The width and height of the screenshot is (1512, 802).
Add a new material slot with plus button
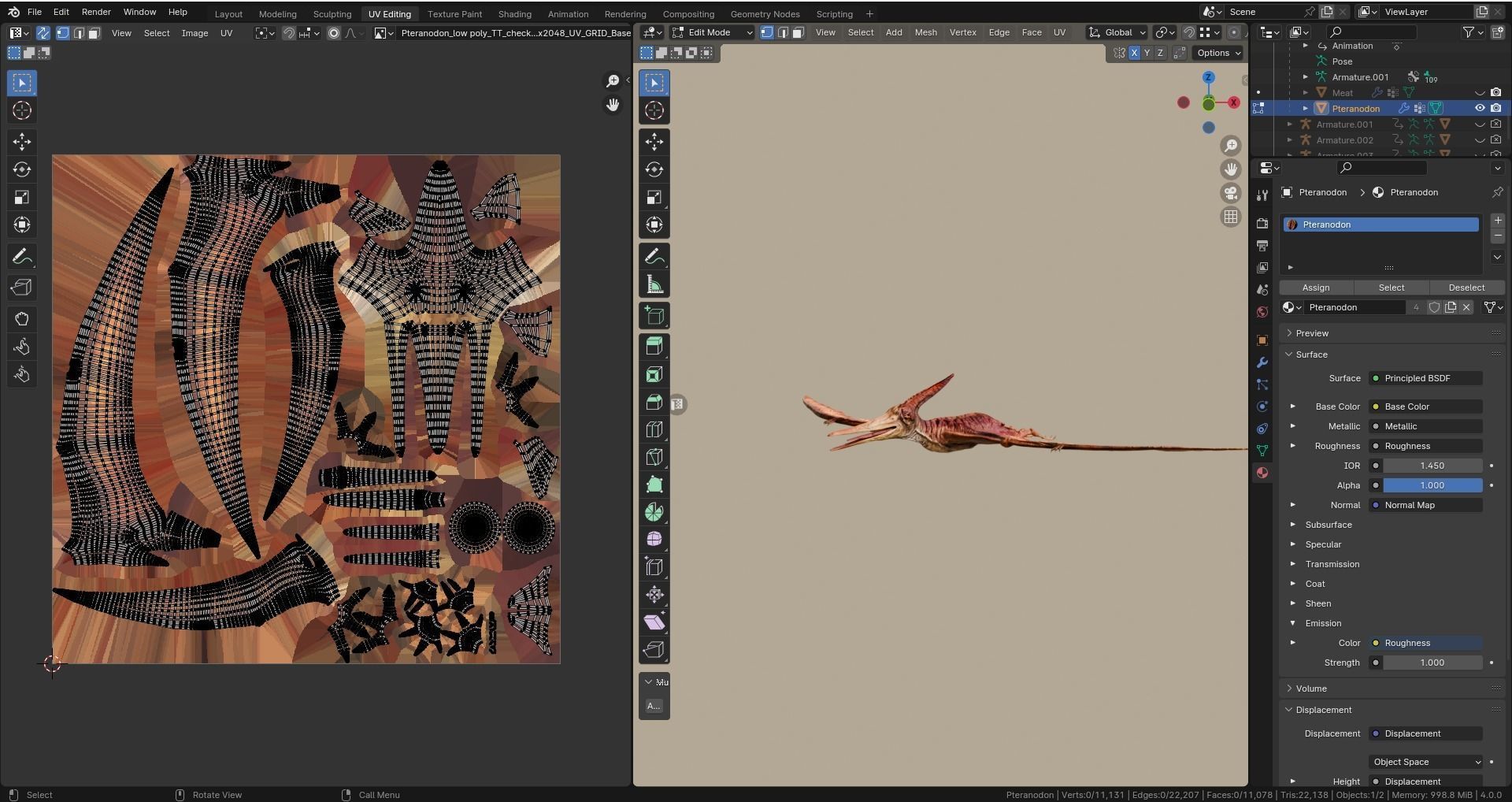pyautogui.click(x=1497, y=221)
